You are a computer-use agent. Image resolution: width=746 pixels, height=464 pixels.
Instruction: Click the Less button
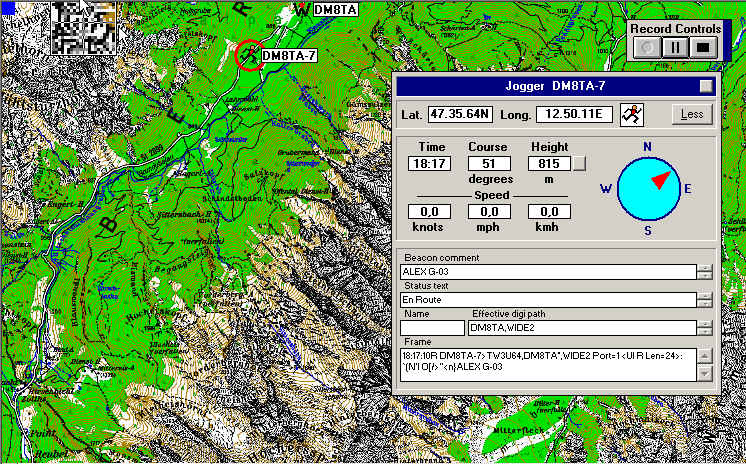(x=692, y=114)
